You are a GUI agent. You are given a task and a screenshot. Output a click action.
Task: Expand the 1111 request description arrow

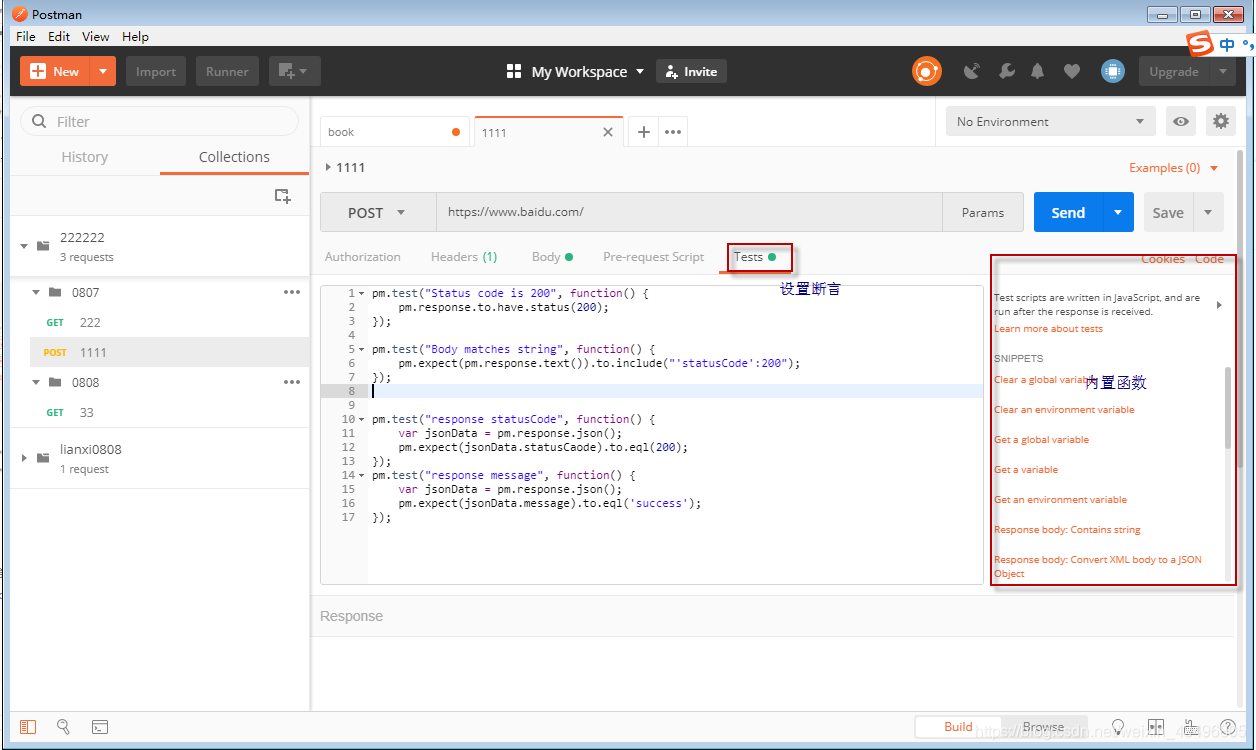[328, 167]
